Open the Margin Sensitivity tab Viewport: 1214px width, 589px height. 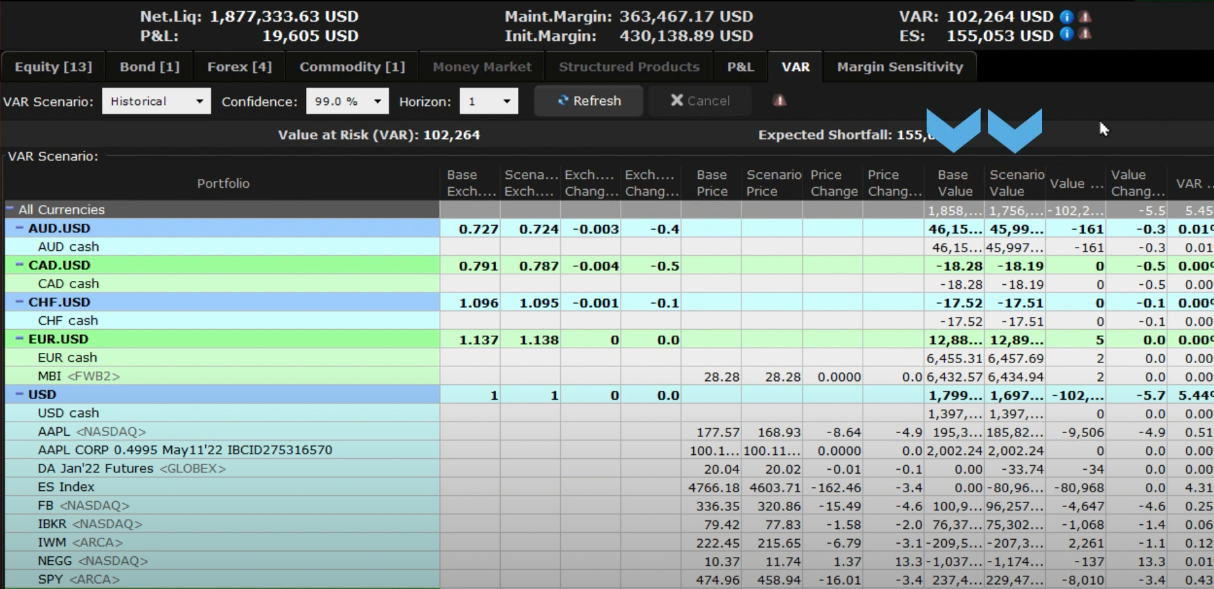pos(899,67)
